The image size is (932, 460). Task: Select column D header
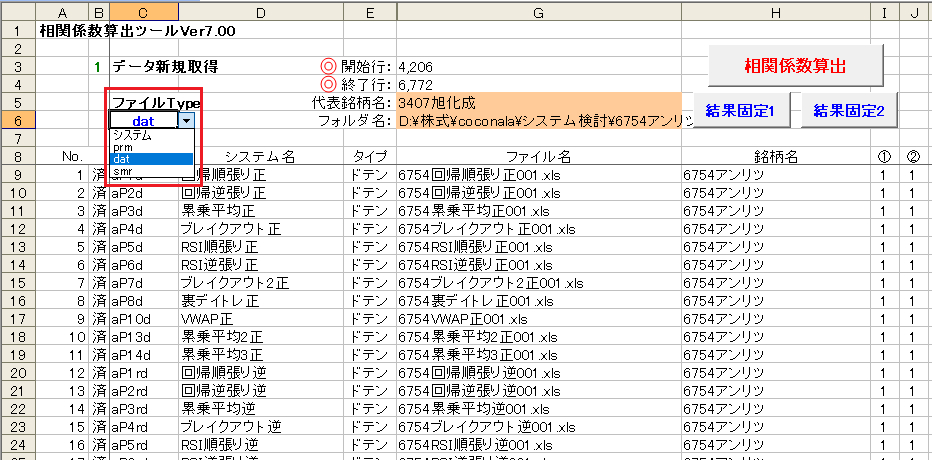coord(260,13)
